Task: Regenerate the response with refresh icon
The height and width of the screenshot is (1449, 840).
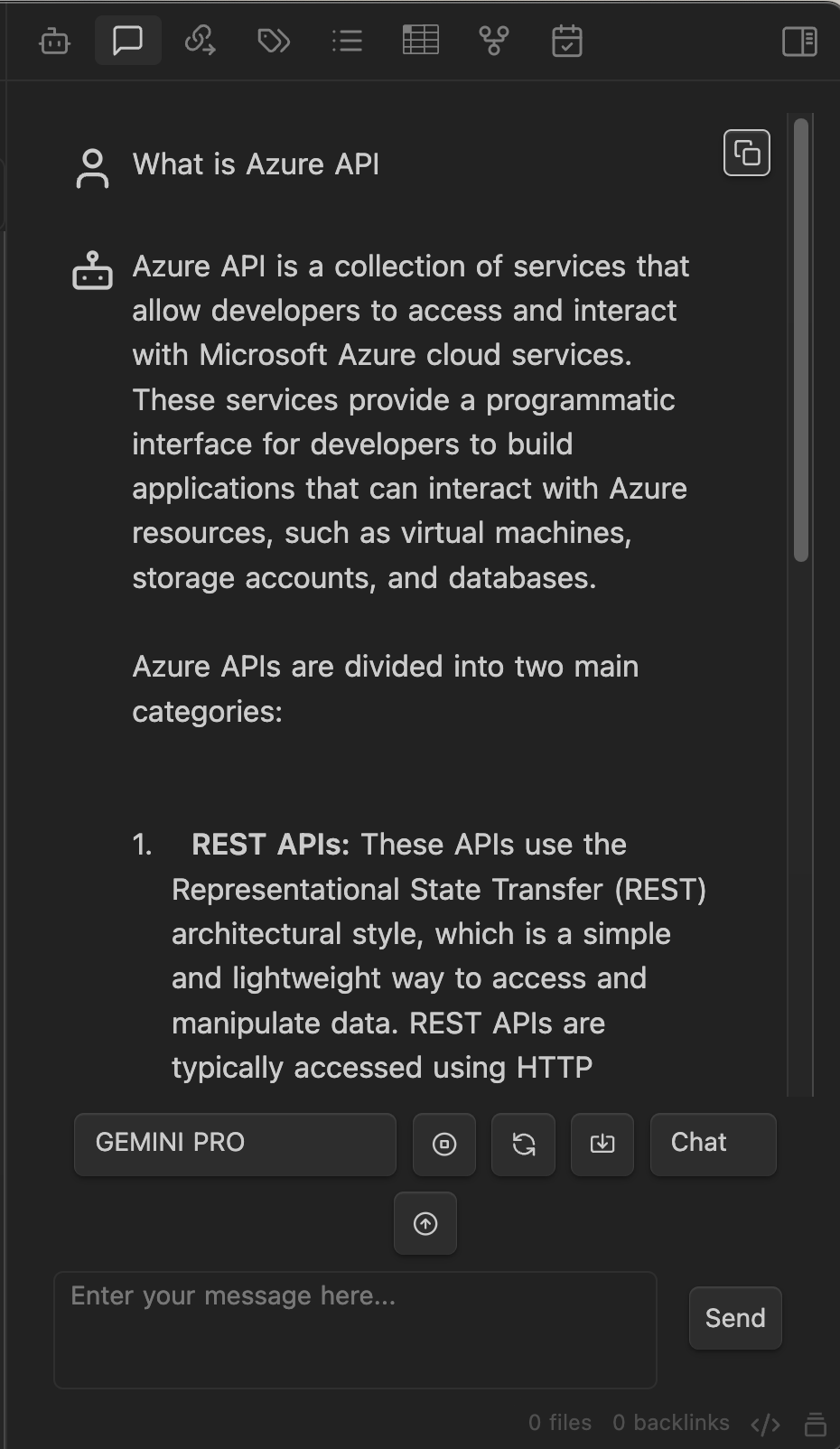Action: pyautogui.click(x=523, y=1145)
